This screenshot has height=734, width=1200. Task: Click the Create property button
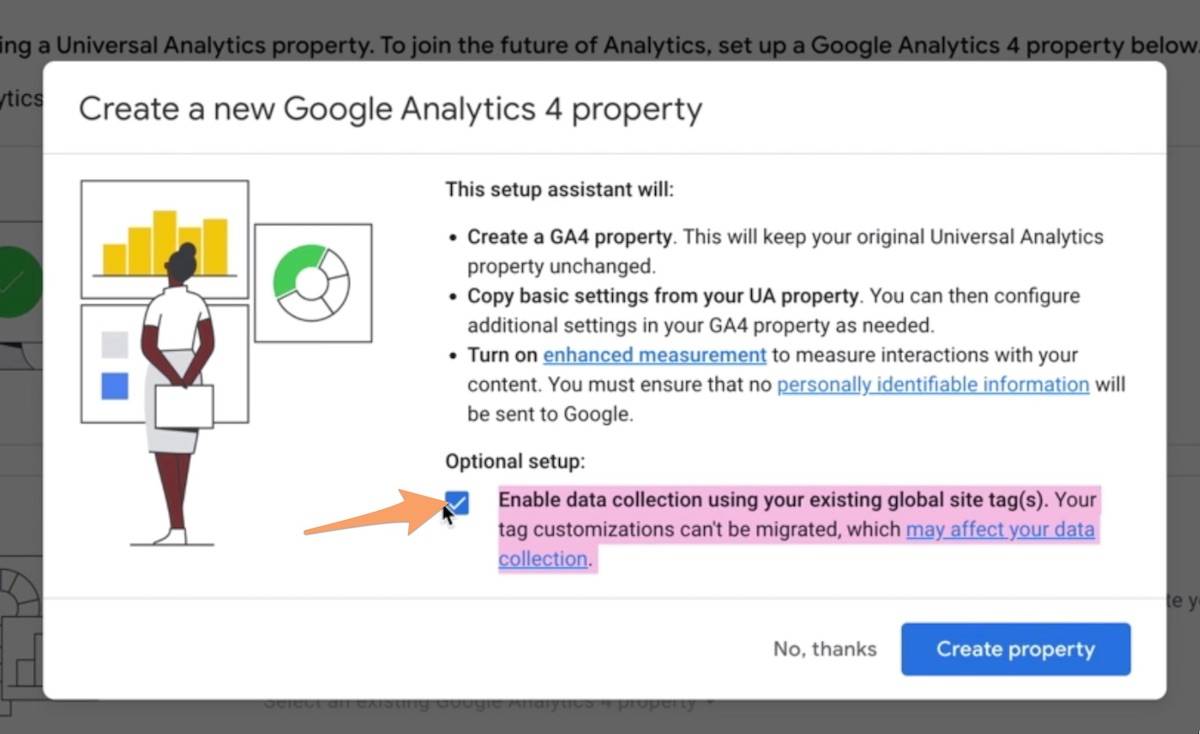pos(1015,649)
